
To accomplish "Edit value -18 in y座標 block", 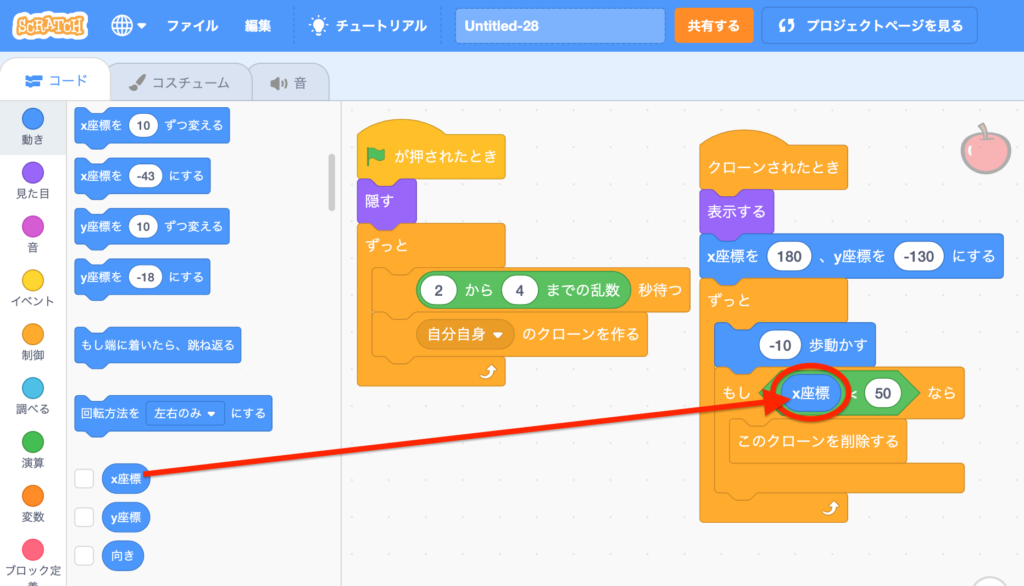I will coord(145,277).
